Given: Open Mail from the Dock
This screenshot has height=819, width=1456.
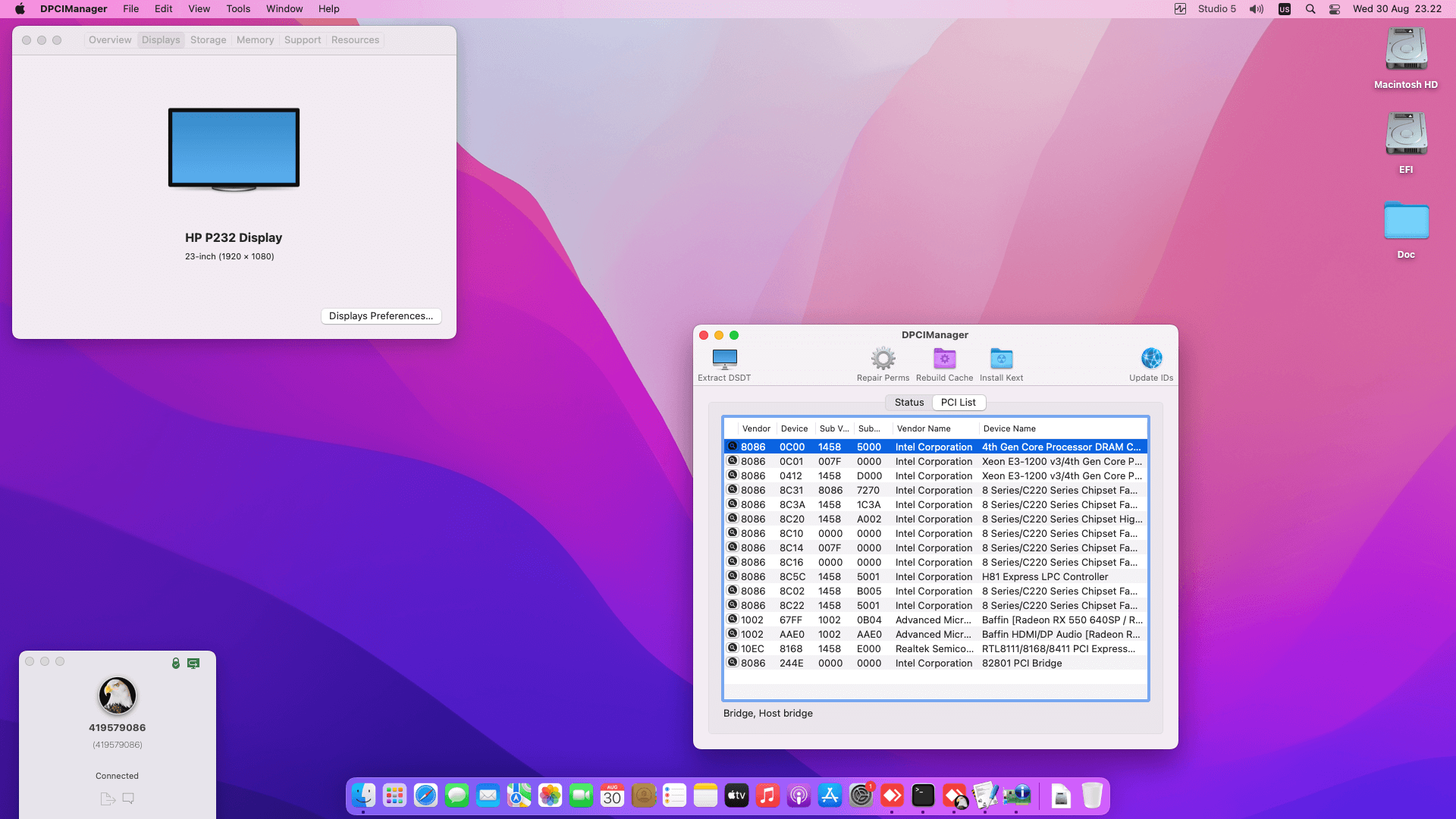Looking at the screenshot, I should click(488, 795).
